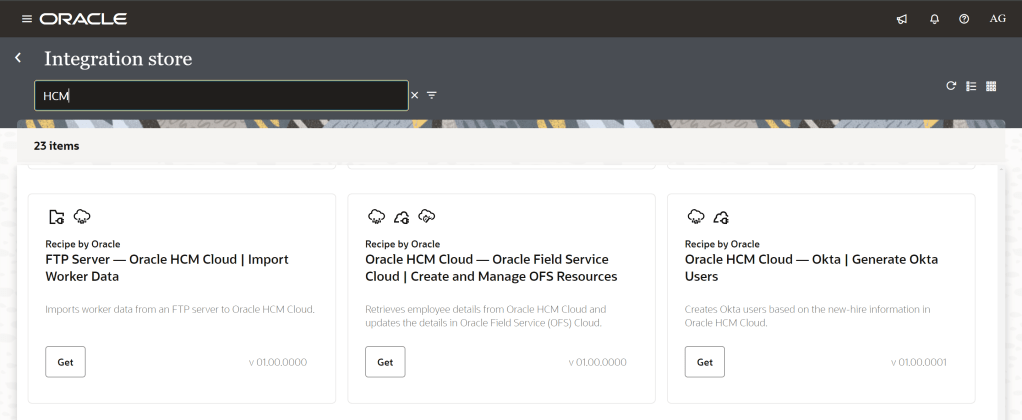Get the Oracle Field Service Cloud recipe
The image size is (1022, 420).
pyautogui.click(x=385, y=362)
